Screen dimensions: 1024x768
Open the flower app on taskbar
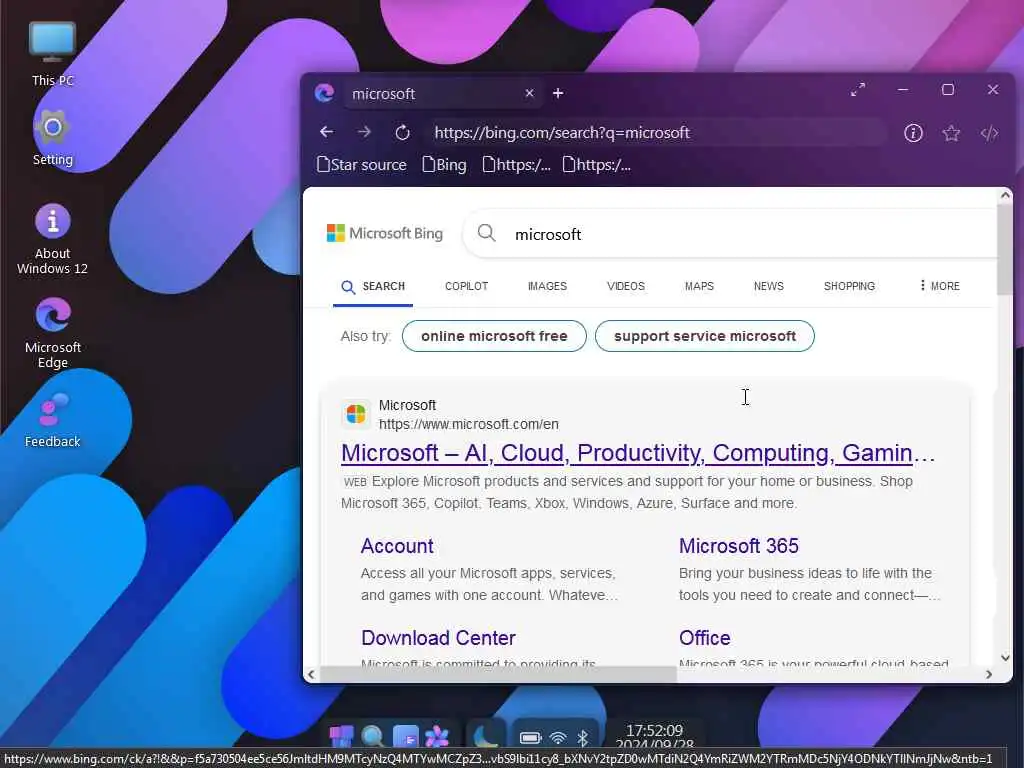(437, 737)
